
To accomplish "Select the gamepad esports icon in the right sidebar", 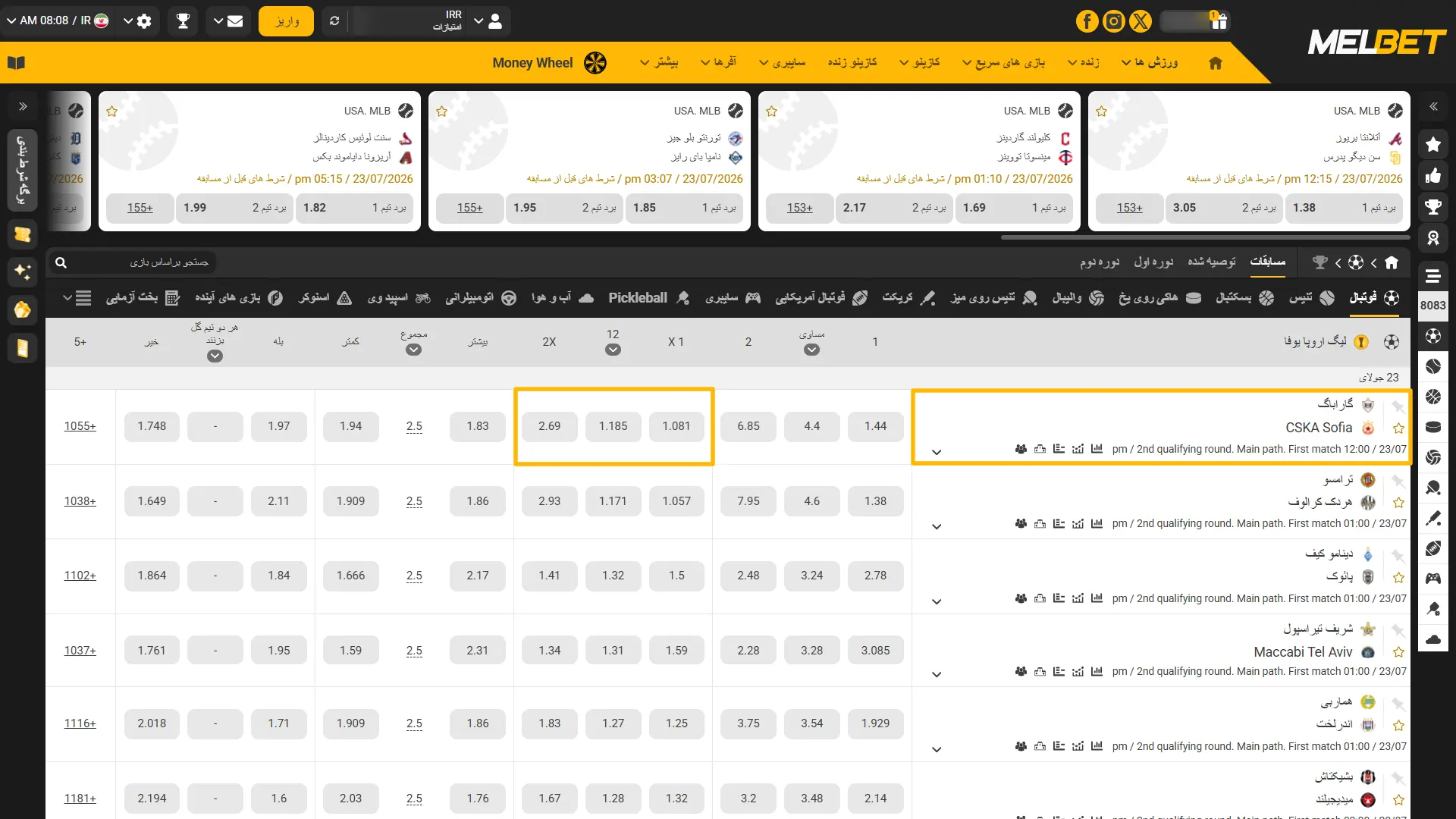I will coord(1433,579).
